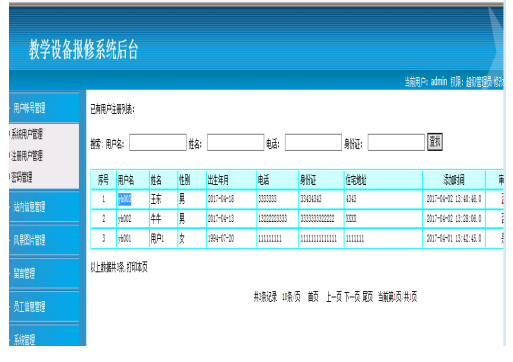Image resolution: width=513 pixels, height=362 pixels.
Task: Click the 用户名 column header
Action: coord(126,180)
